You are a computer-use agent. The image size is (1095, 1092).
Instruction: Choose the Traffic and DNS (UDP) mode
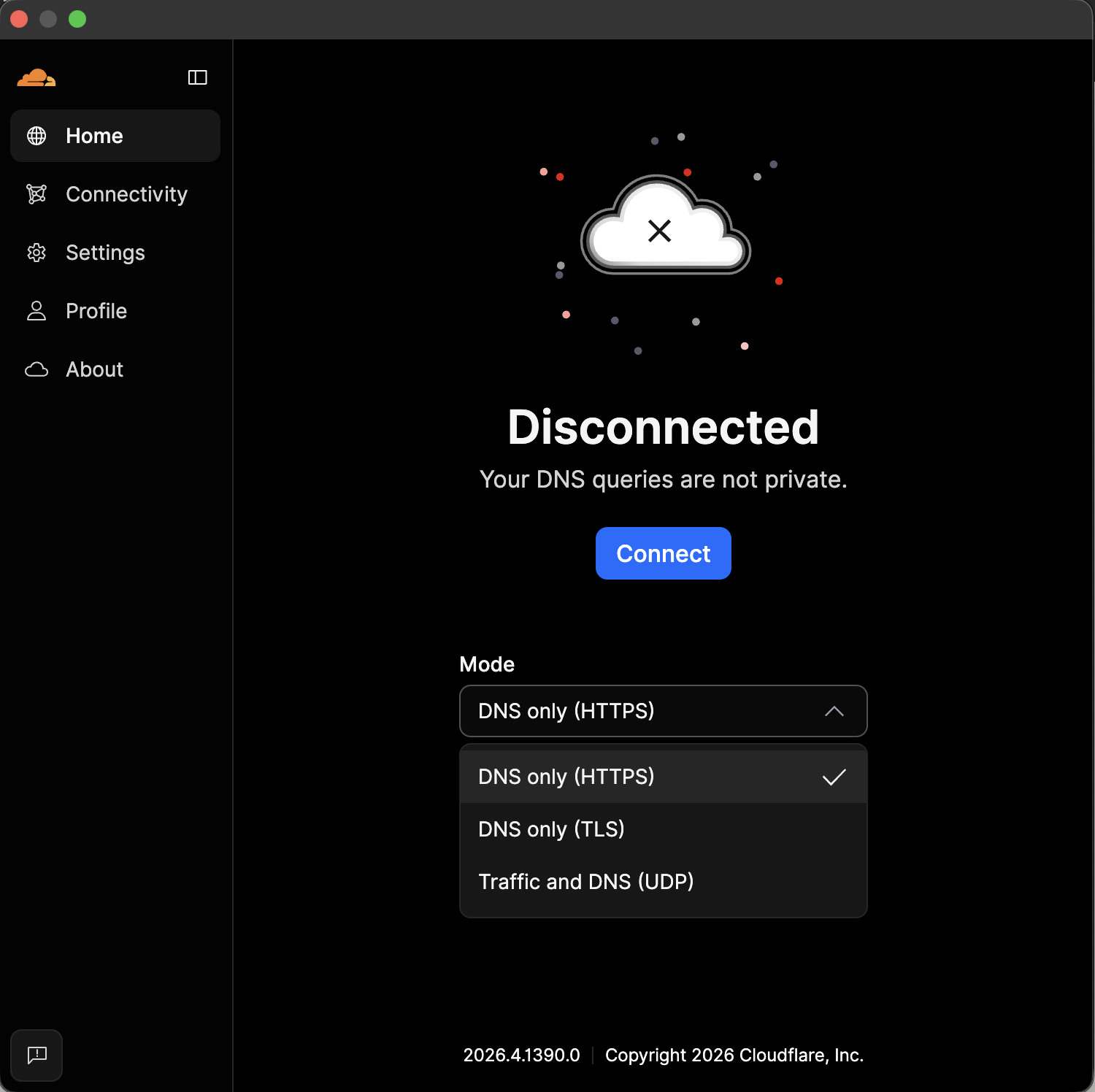coord(664,882)
